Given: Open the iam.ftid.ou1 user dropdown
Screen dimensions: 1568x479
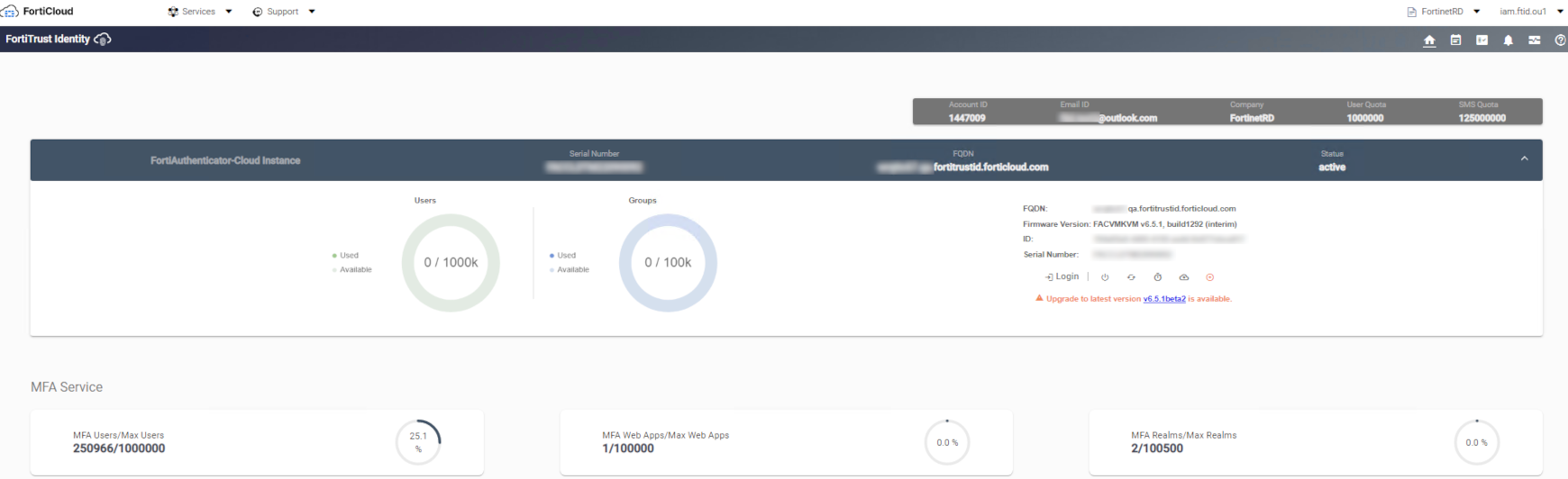Looking at the screenshot, I should pos(1532,12).
